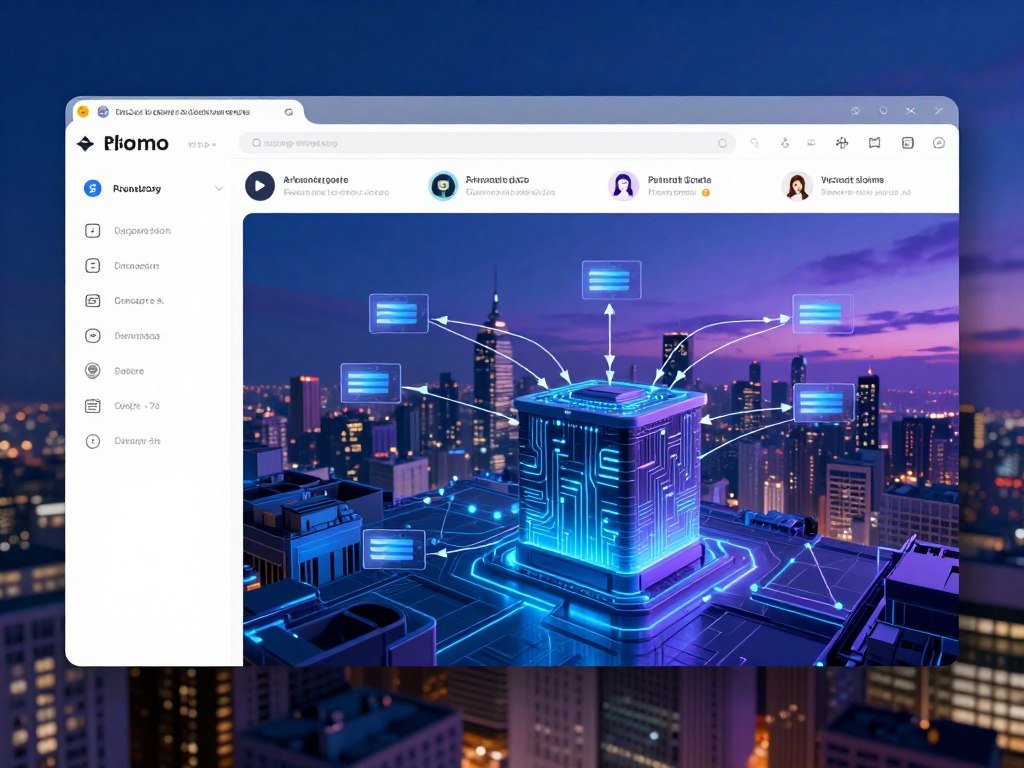This screenshot has width=1024, height=768.
Task: Click the second faint circle icon in the title bar
Action: click(x=883, y=111)
